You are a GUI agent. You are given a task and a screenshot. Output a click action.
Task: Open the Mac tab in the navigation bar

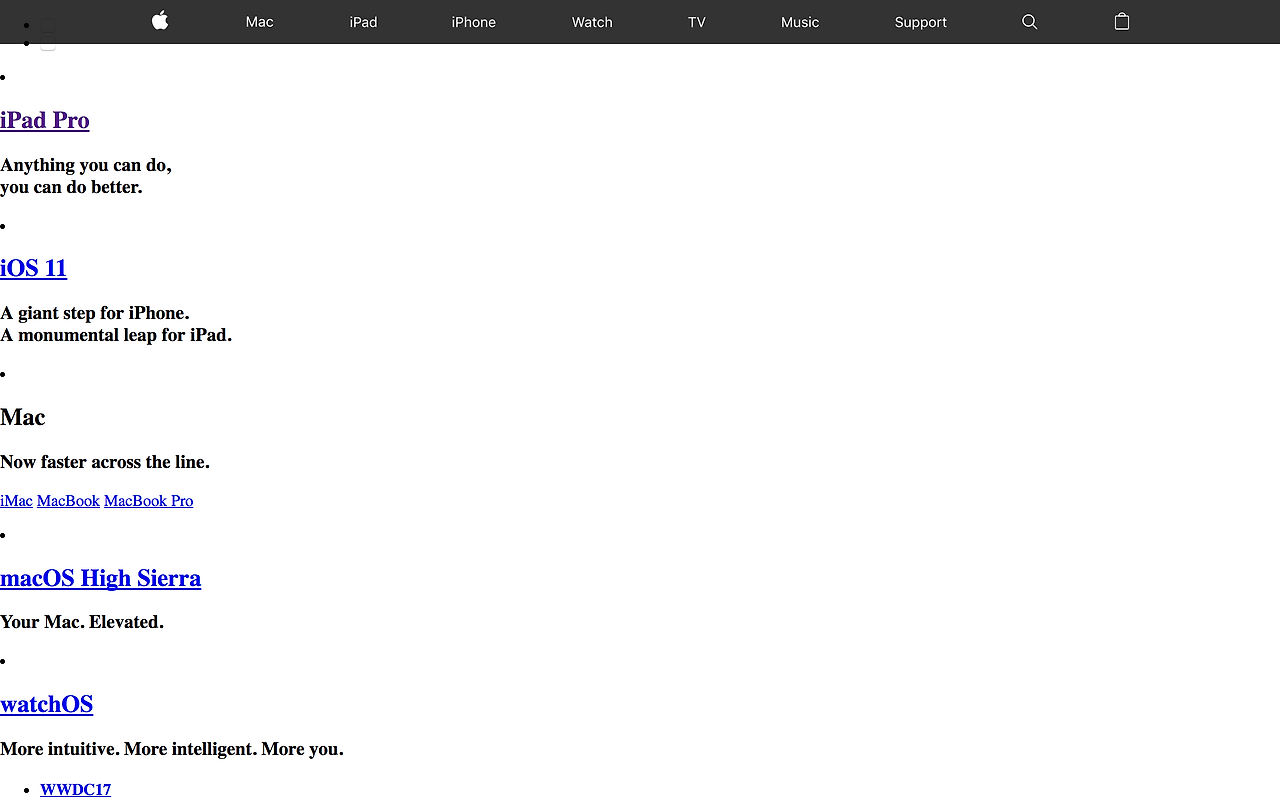pyautogui.click(x=259, y=22)
